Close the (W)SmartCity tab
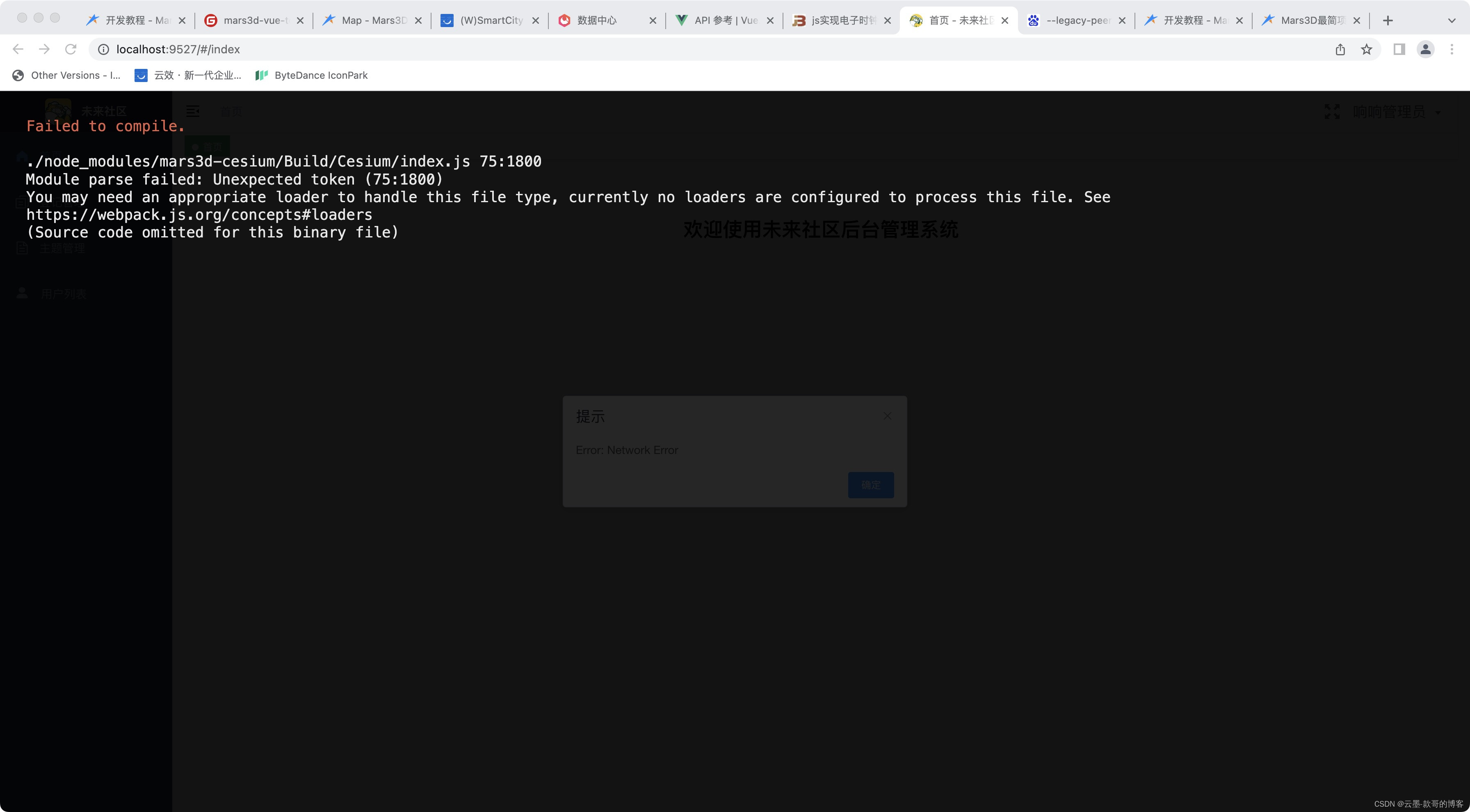Image resolution: width=1470 pixels, height=812 pixels. 535,21
